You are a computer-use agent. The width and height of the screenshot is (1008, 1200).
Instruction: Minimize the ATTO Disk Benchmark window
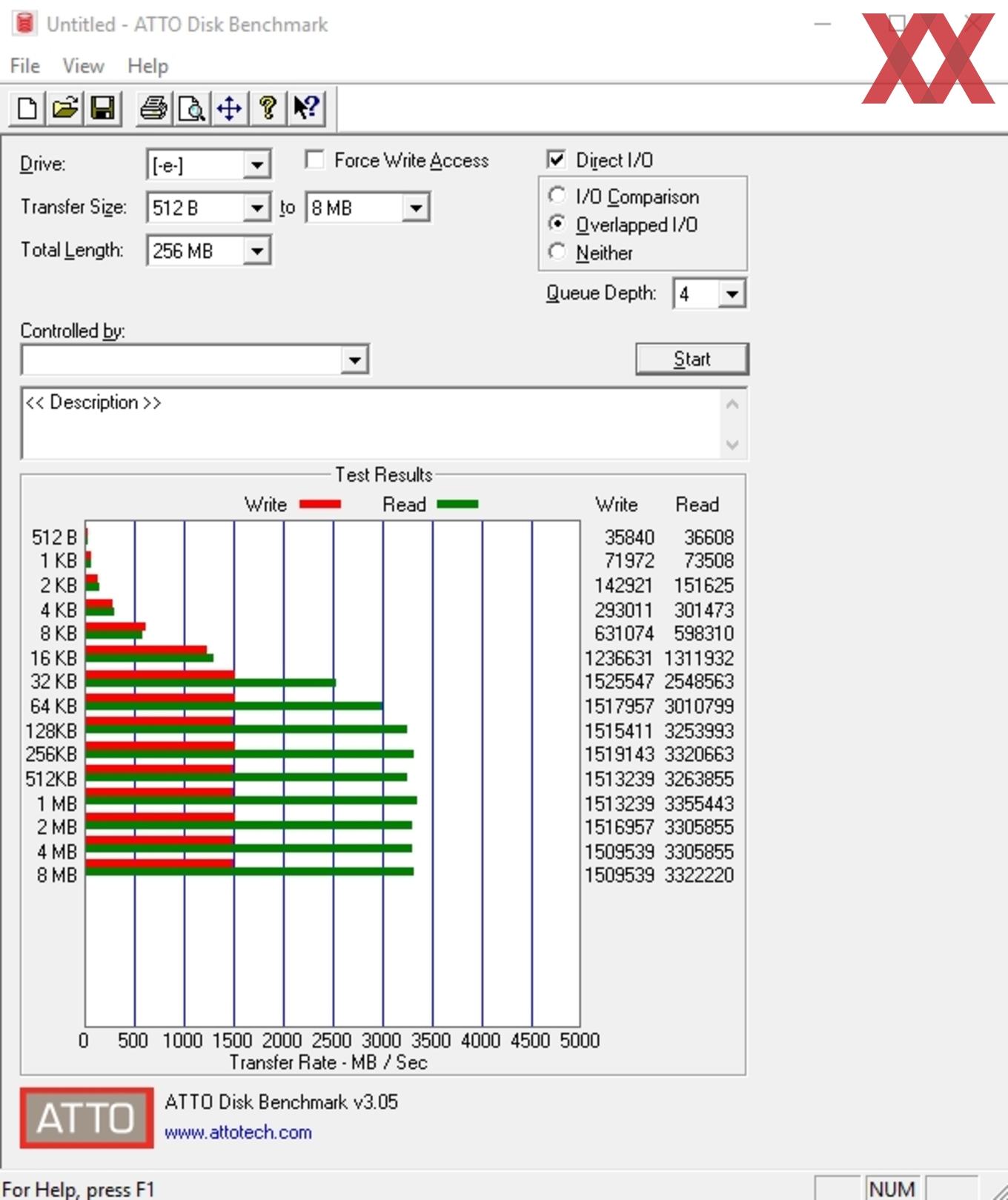point(822,24)
